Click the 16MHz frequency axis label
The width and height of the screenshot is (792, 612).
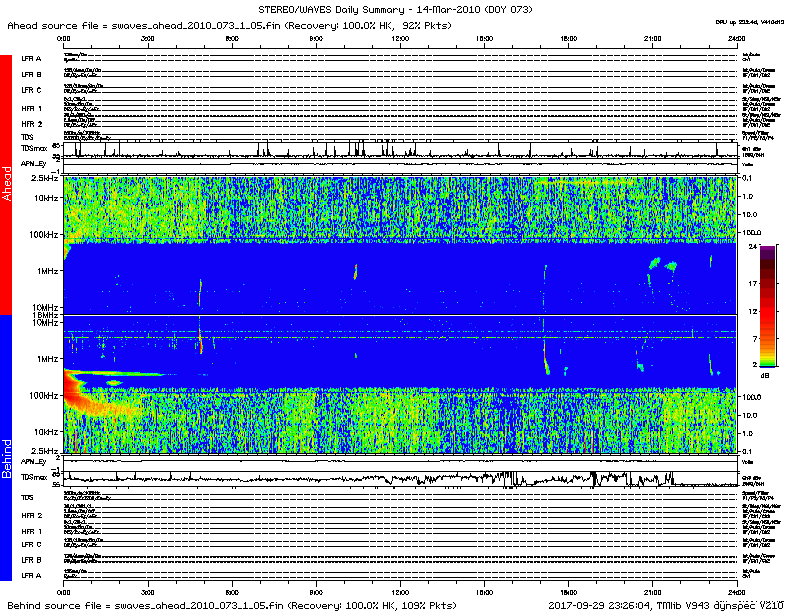[45, 315]
